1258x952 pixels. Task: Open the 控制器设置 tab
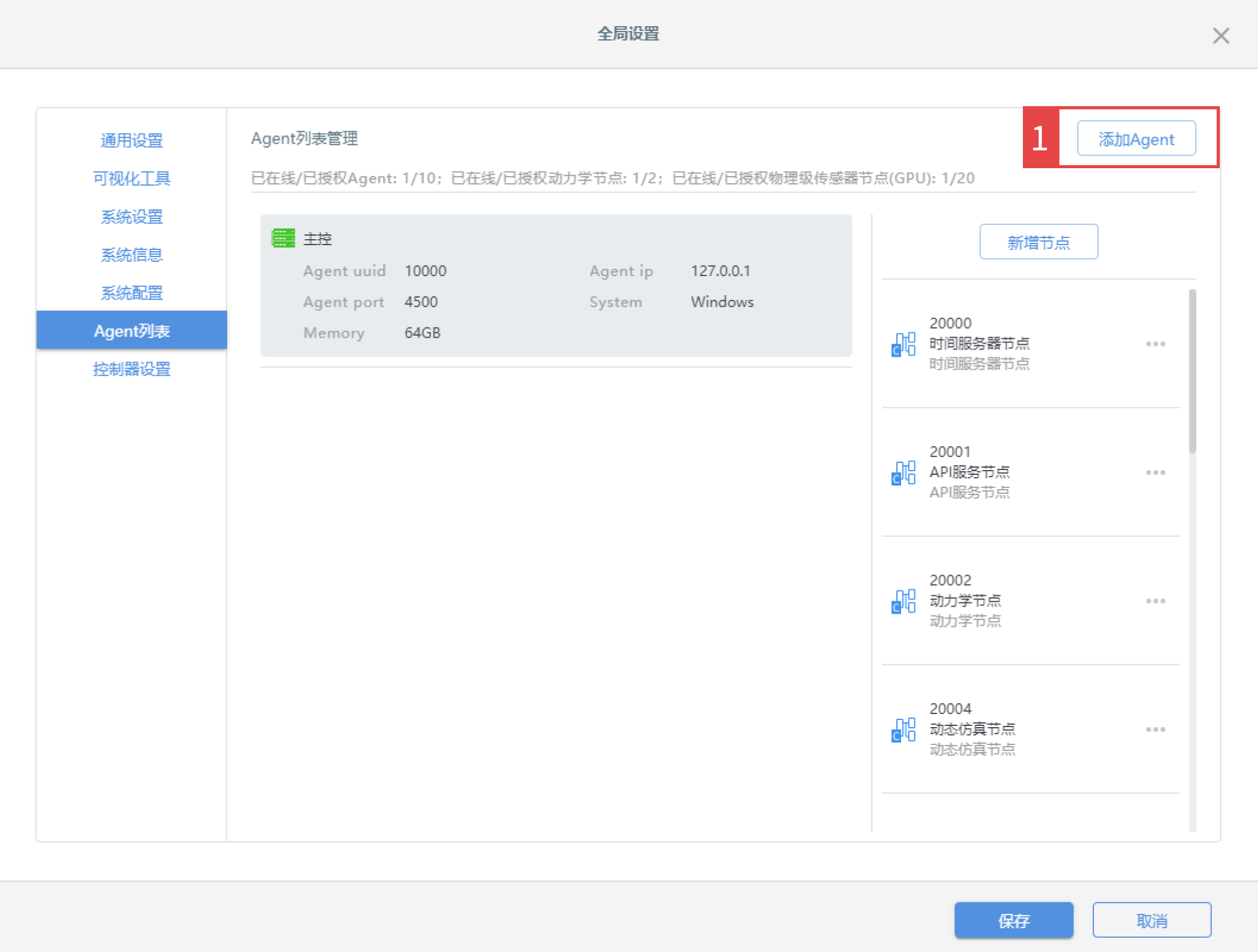tap(132, 369)
